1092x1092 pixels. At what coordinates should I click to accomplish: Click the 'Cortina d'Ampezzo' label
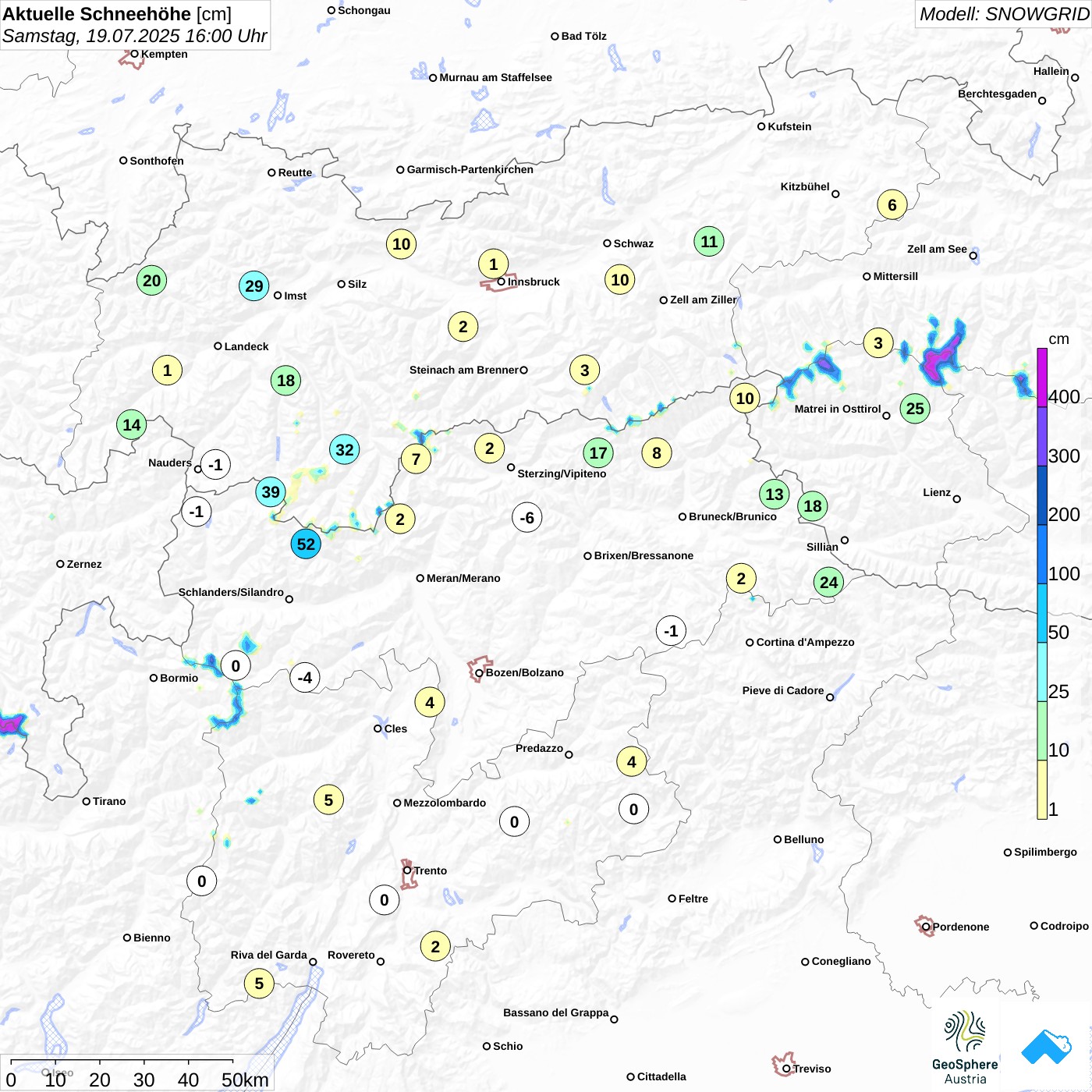click(x=805, y=642)
